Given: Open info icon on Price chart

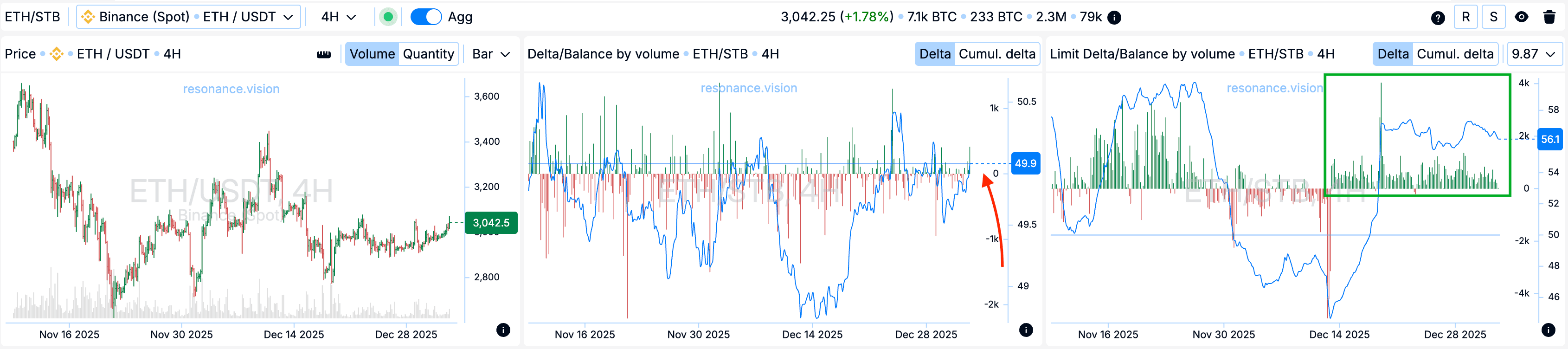Looking at the screenshot, I should [503, 330].
